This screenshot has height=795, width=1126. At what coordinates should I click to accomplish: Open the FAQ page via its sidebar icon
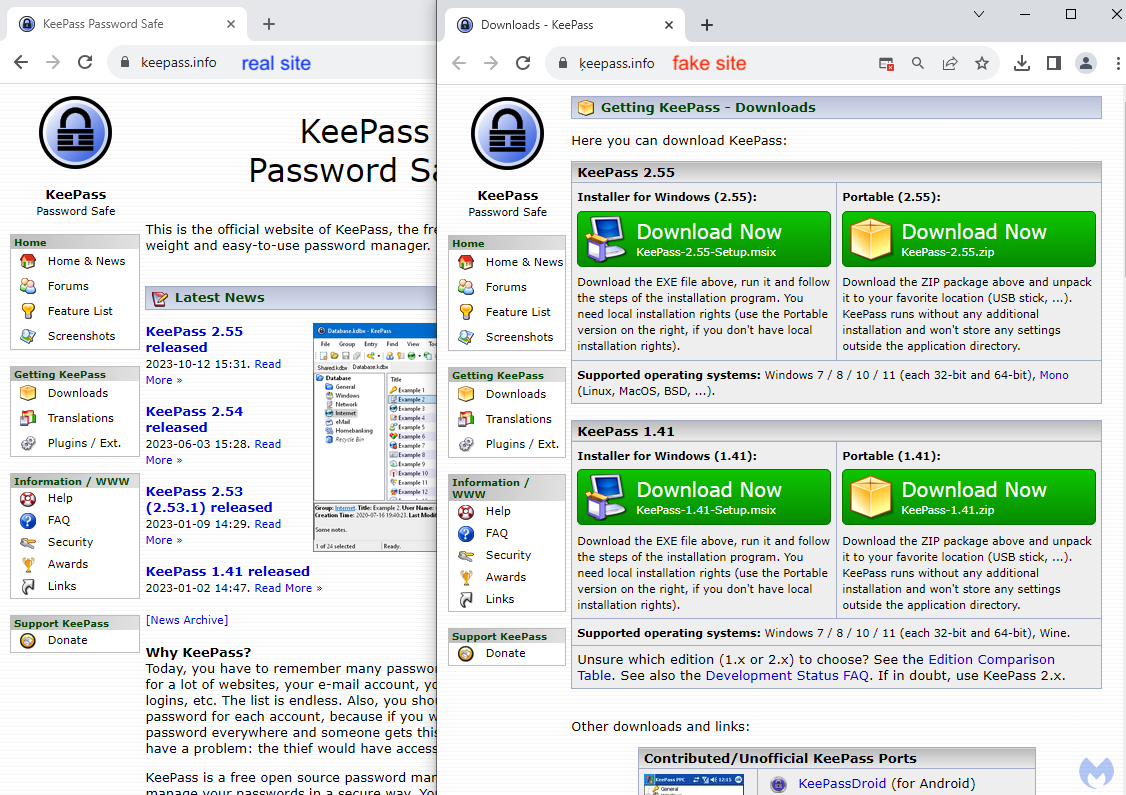466,532
